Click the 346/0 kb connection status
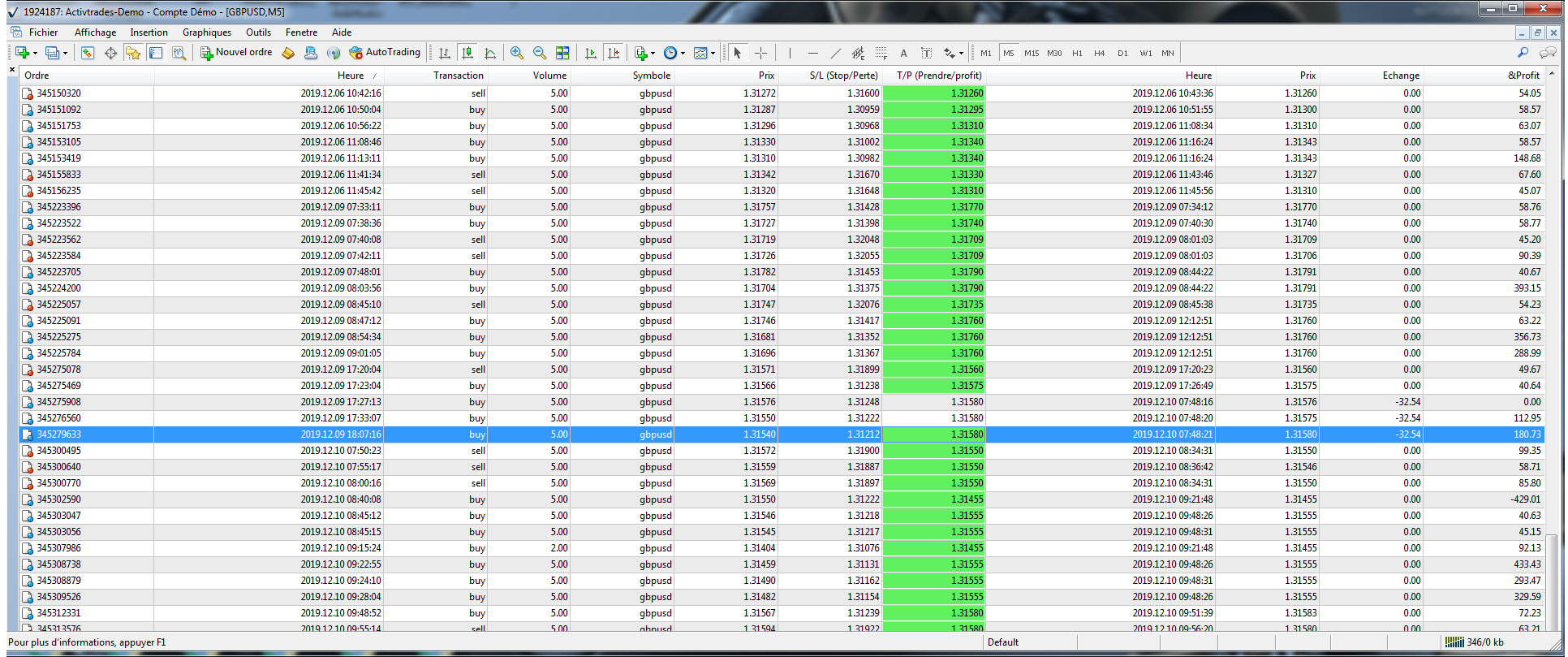This screenshot has width=1568, height=657. 1475,642
